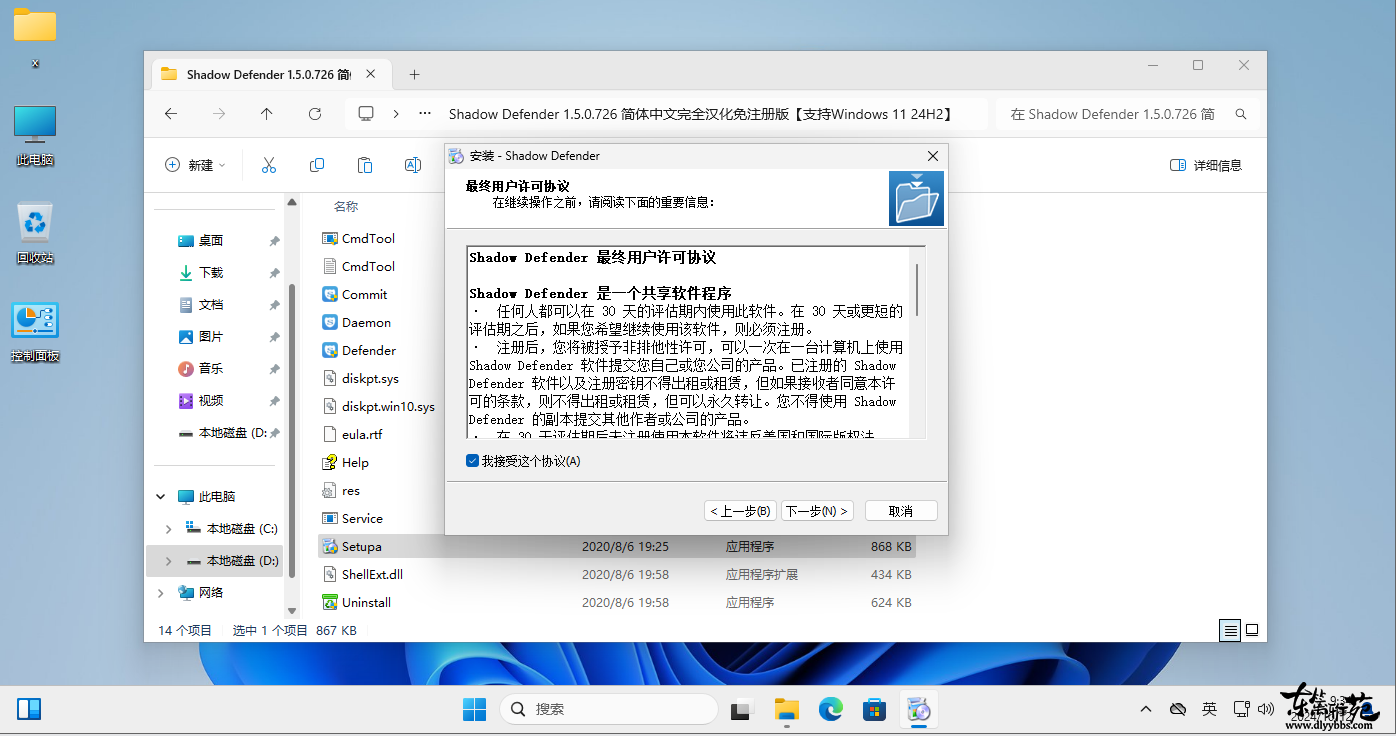
Task: Close the Shadow Defender Explorer tab
Action: (372, 74)
